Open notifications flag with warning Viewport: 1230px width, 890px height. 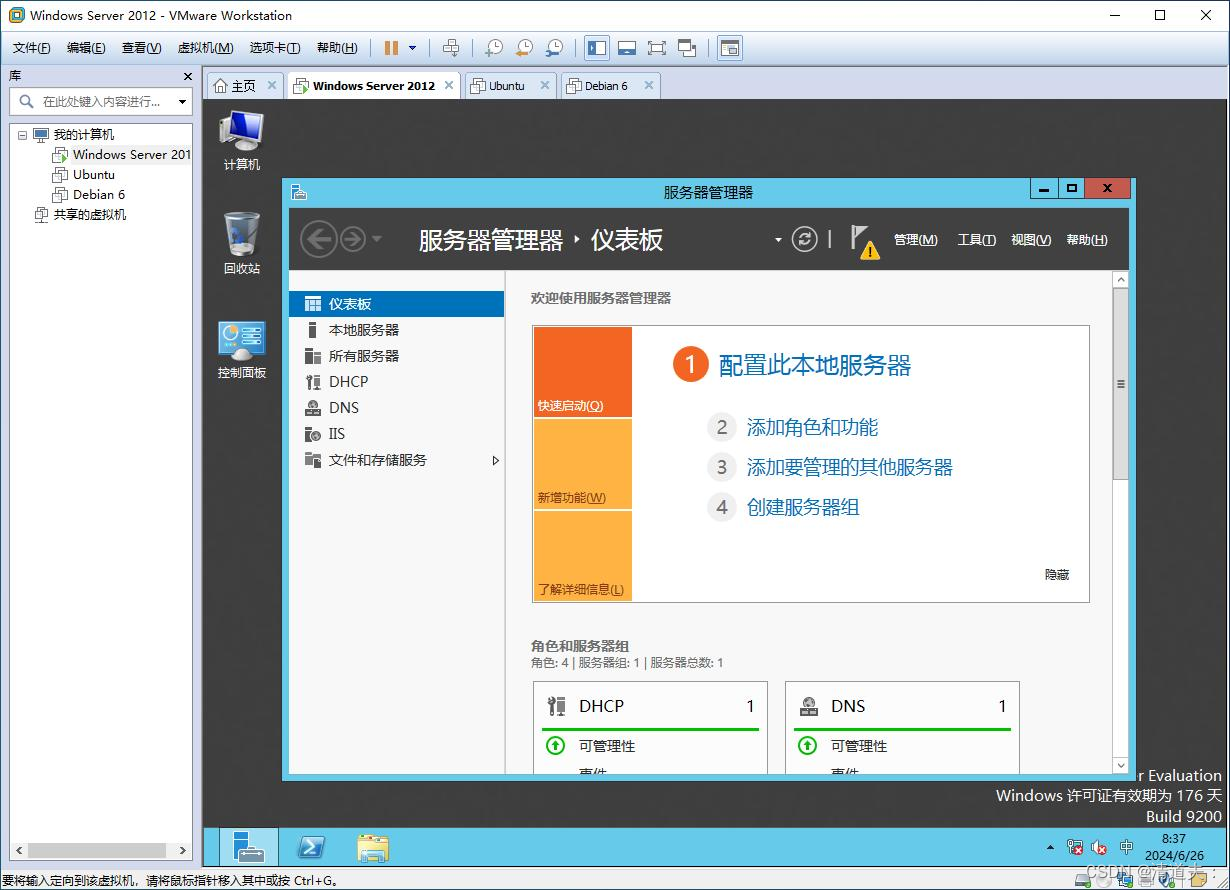864,241
